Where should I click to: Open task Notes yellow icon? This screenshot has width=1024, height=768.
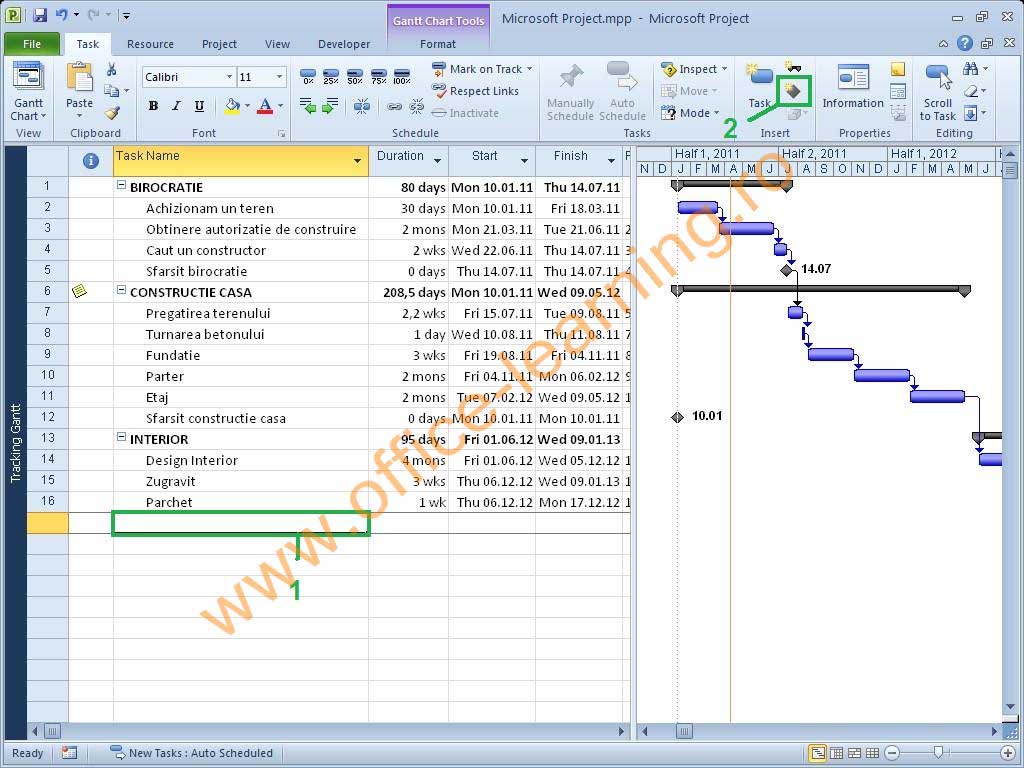click(898, 69)
